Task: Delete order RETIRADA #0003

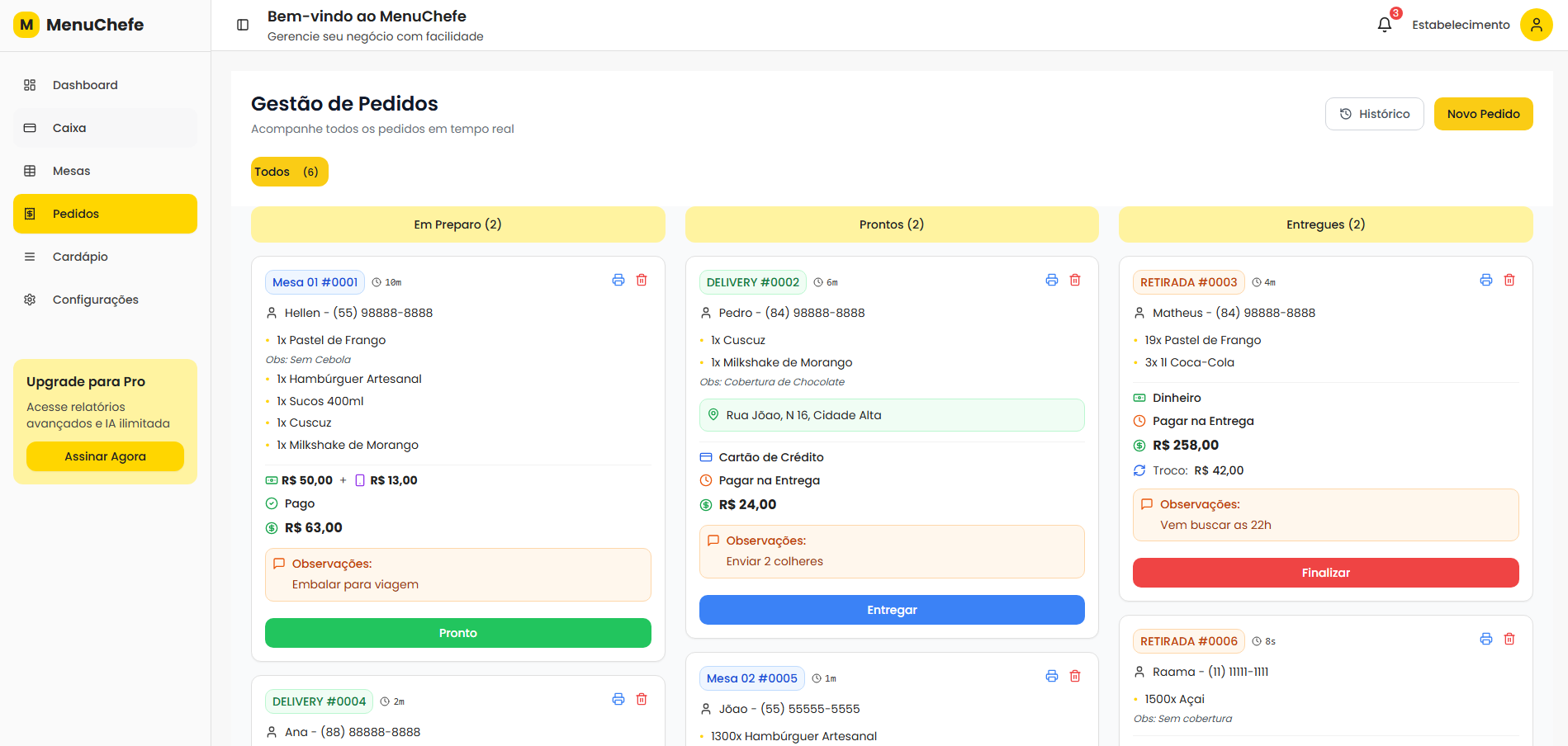Action: (x=1509, y=281)
